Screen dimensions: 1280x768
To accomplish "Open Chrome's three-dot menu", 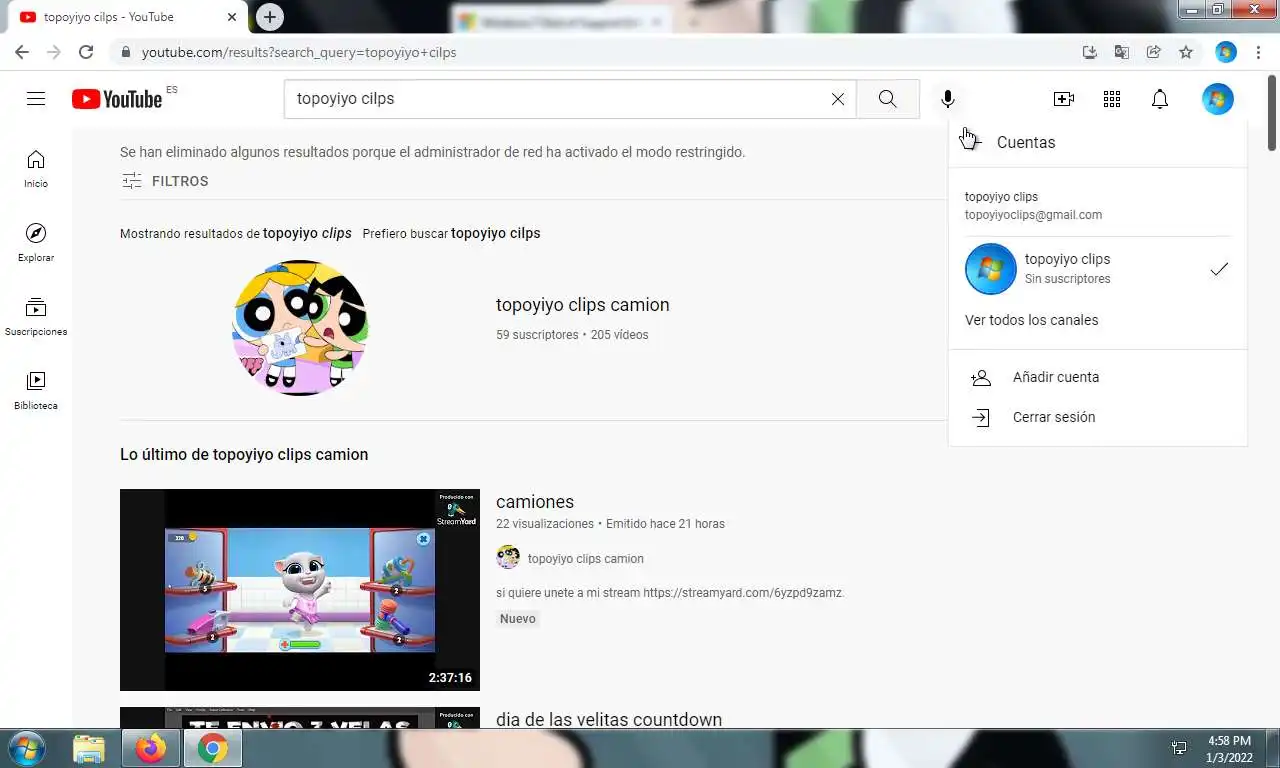I will coord(1258,52).
